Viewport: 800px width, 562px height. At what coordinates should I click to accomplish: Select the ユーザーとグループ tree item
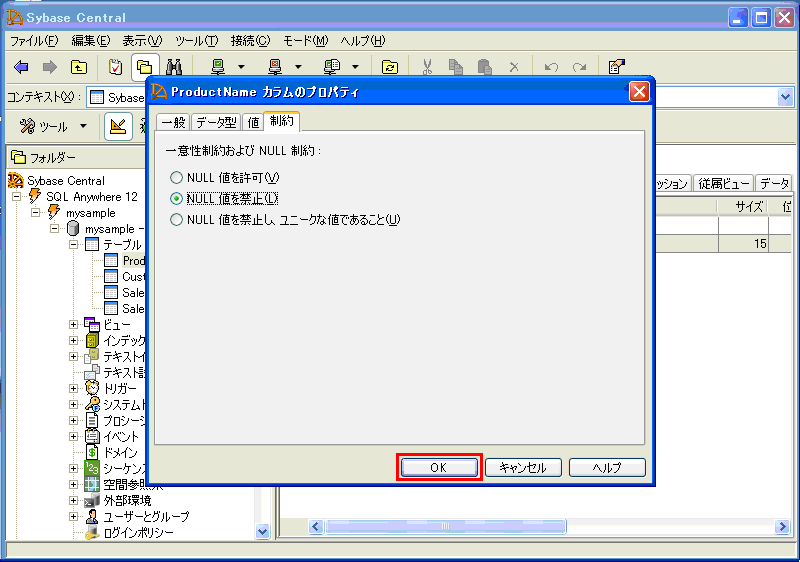(145, 516)
